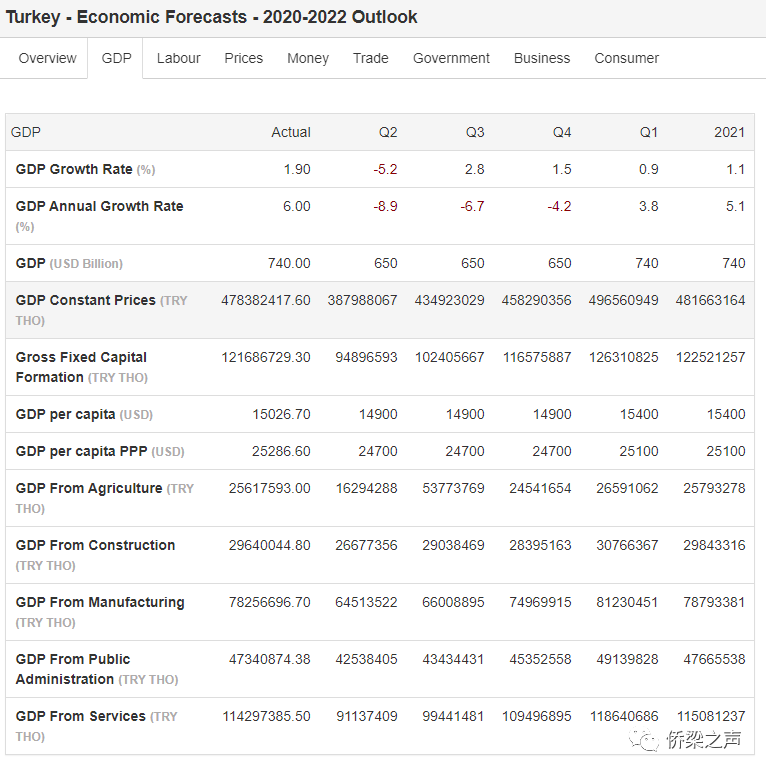Click the 126310825 capital formation Q1 value

click(624, 357)
